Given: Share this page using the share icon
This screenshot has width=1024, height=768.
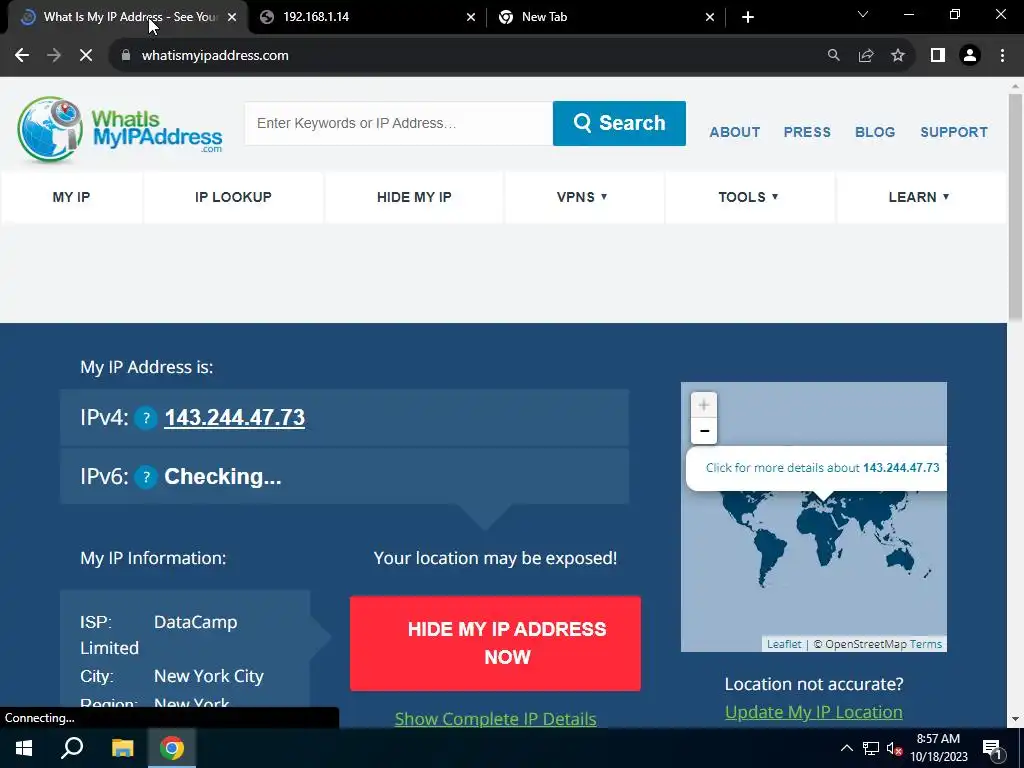Looking at the screenshot, I should [866, 56].
